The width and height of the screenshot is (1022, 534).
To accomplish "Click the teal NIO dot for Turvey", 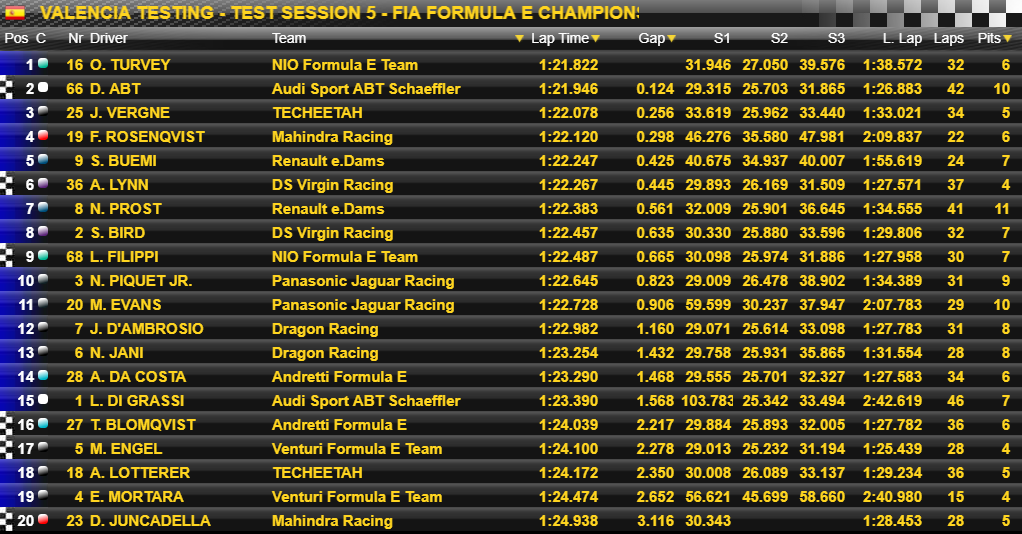I will pyautogui.click(x=43, y=63).
